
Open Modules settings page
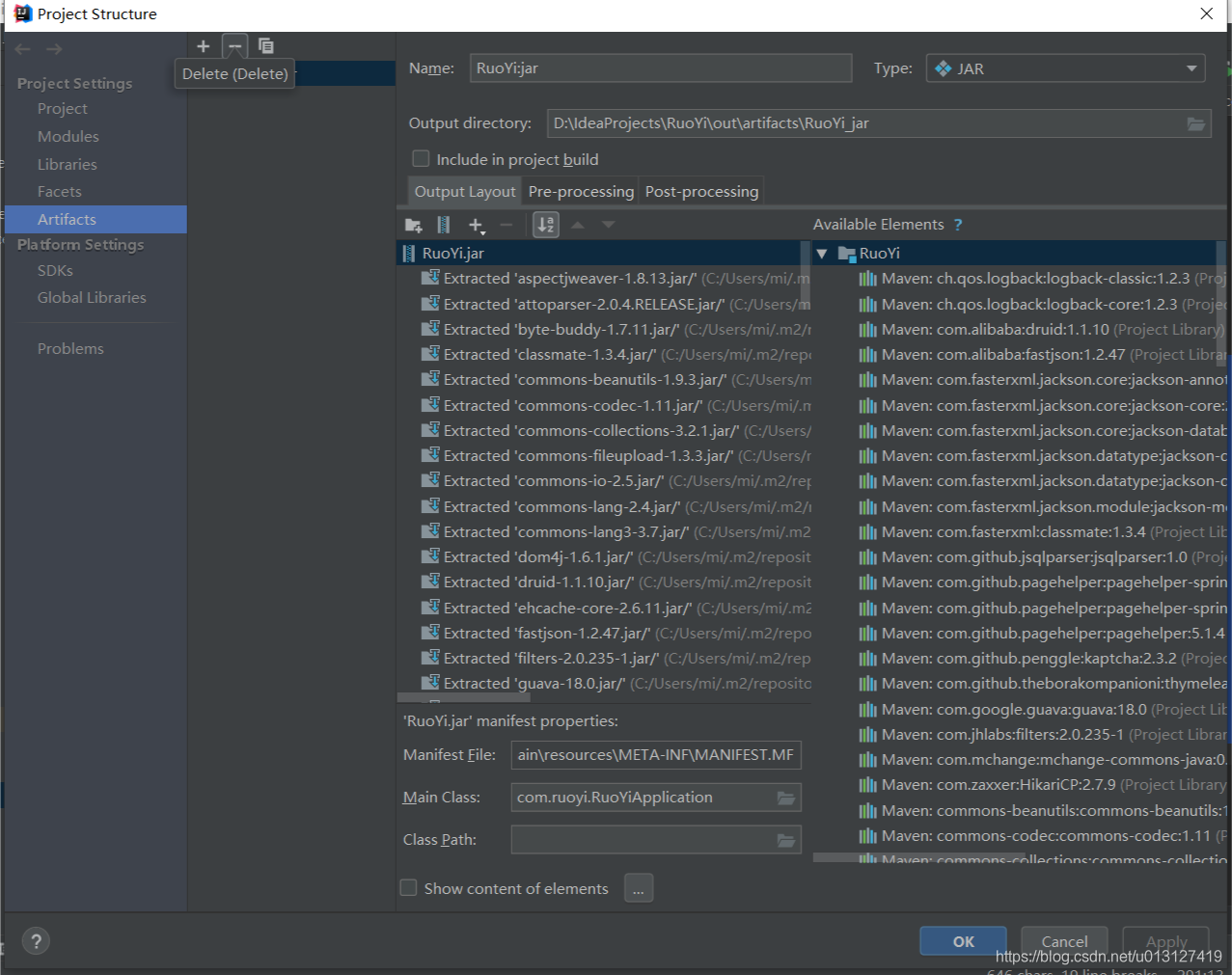(x=68, y=137)
